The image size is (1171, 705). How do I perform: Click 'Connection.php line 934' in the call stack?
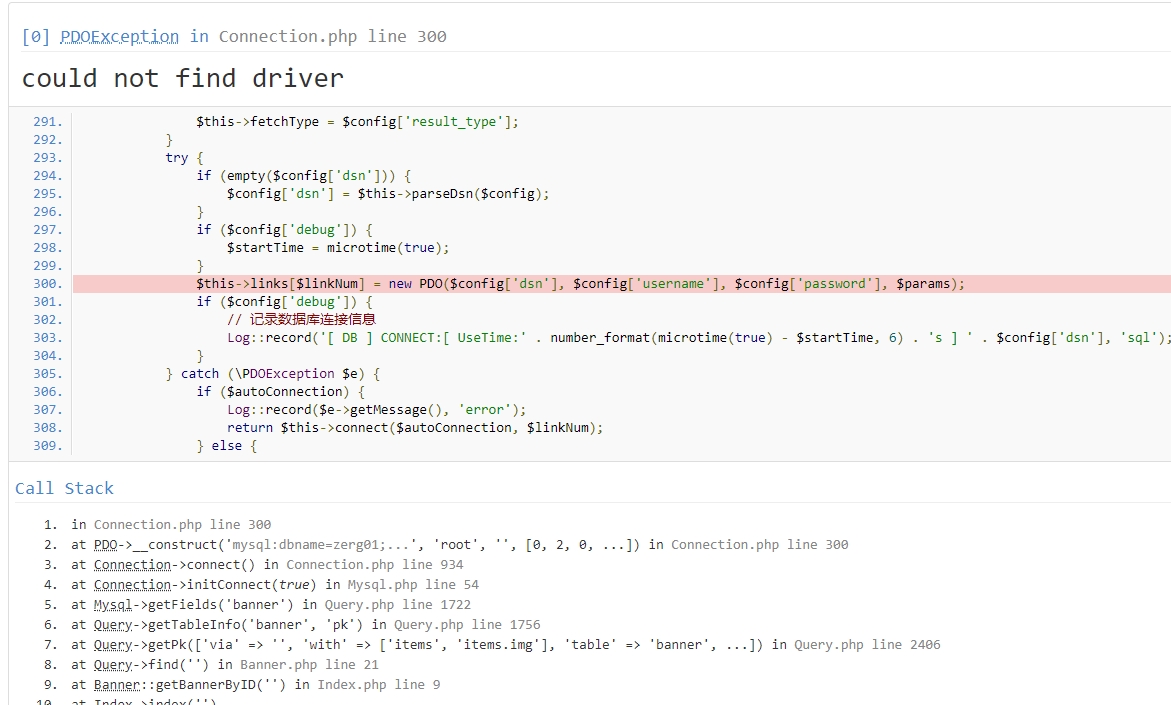tap(374, 565)
